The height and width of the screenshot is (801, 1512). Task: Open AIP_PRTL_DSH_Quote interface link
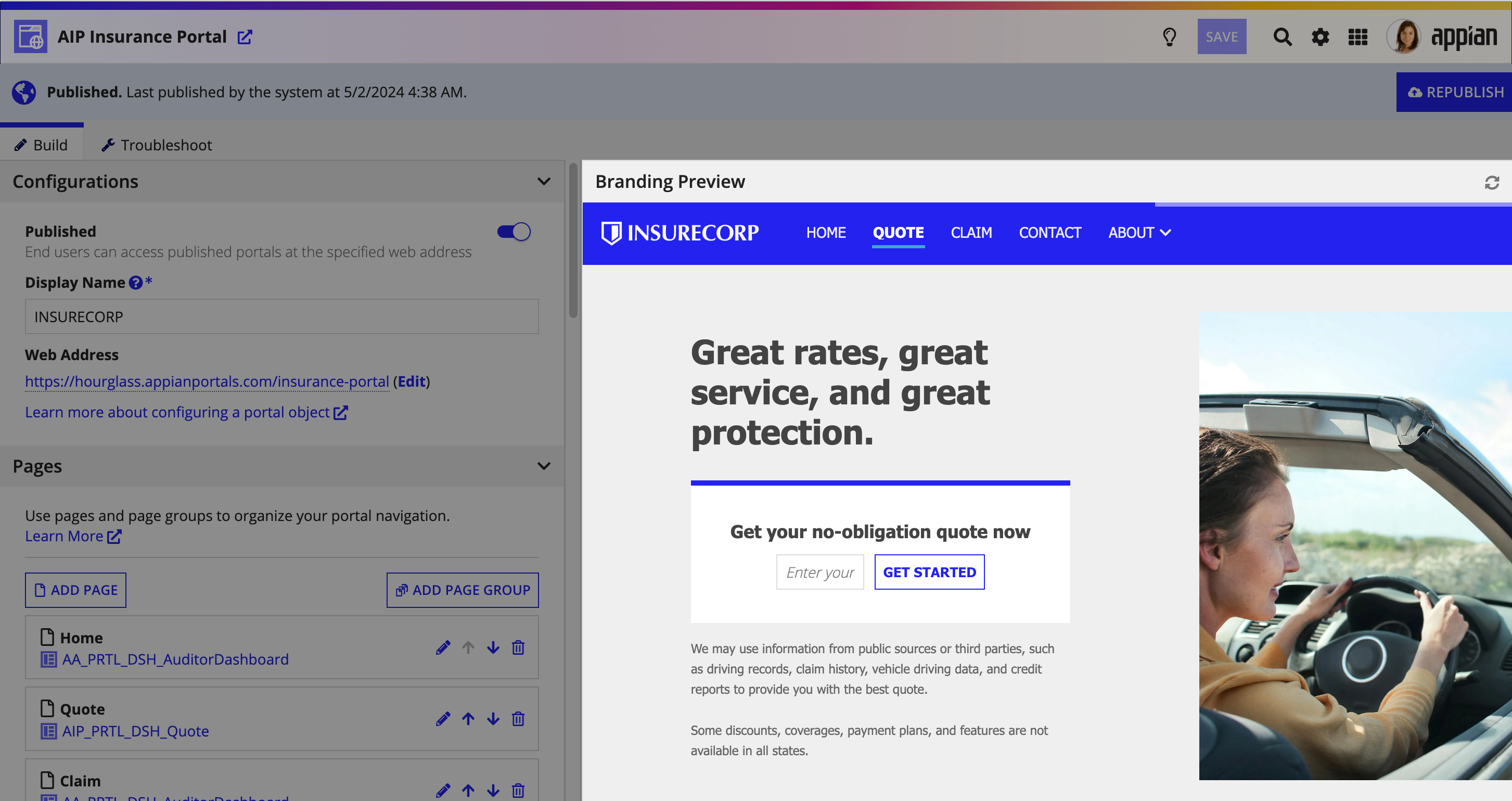click(x=136, y=731)
